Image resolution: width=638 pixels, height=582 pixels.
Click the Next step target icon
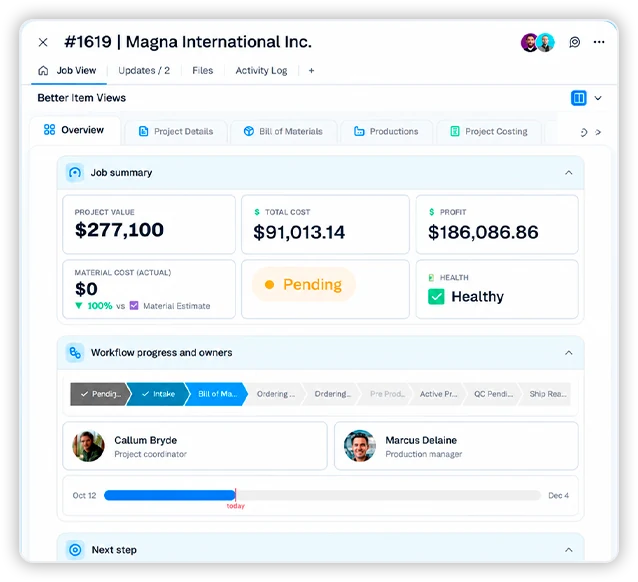(75, 550)
